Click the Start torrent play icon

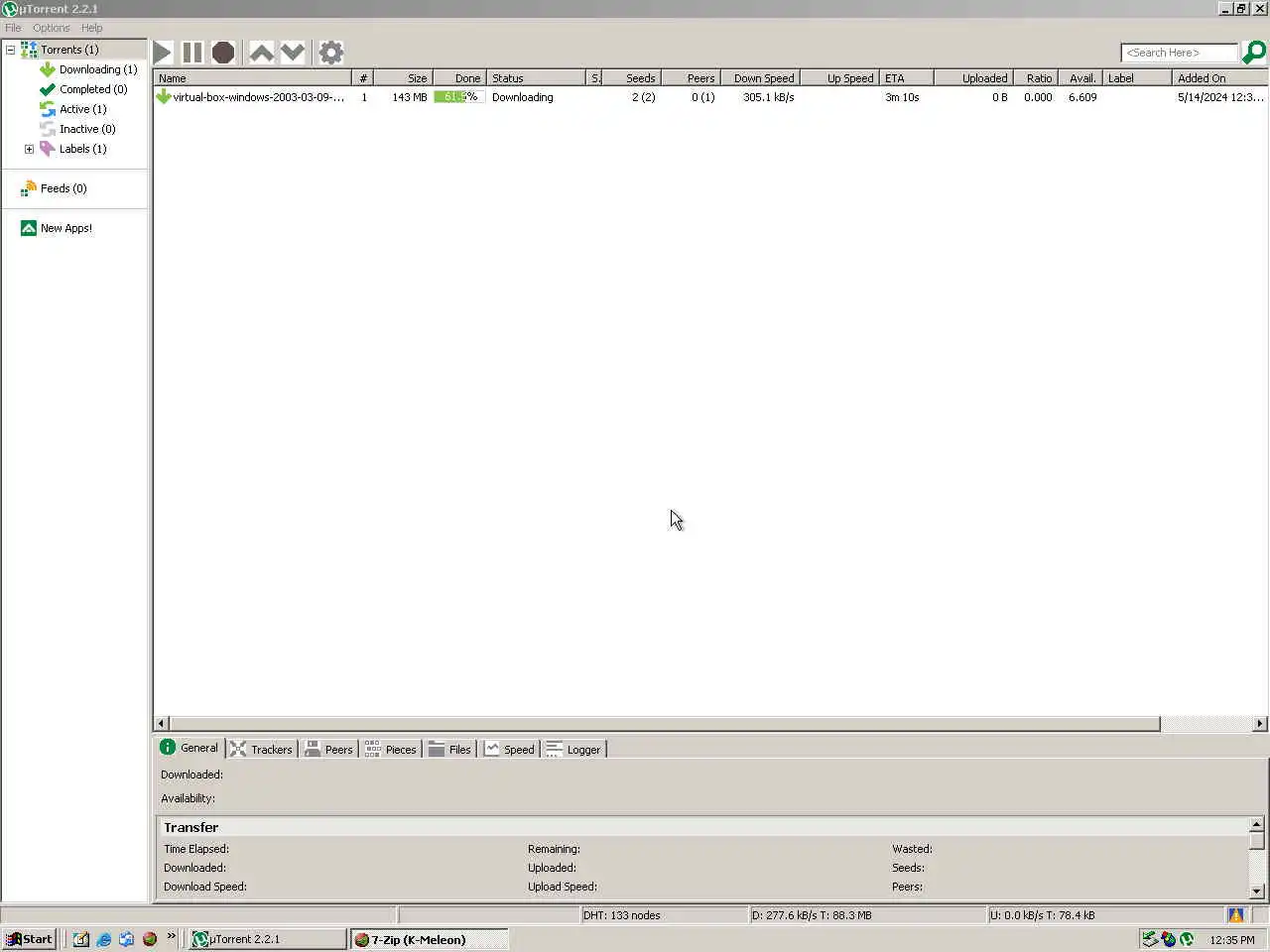click(163, 53)
